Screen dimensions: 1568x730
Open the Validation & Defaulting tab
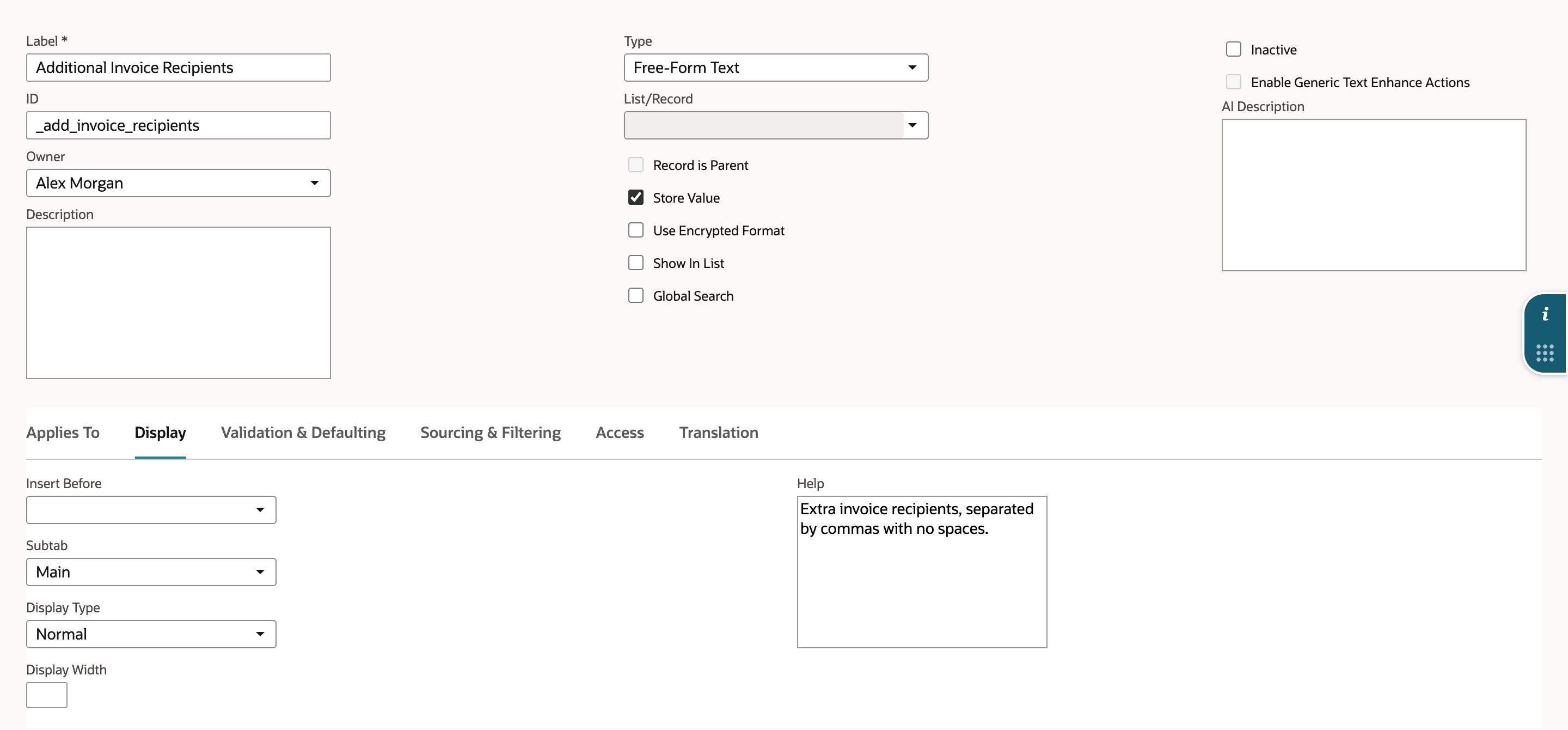coord(303,433)
